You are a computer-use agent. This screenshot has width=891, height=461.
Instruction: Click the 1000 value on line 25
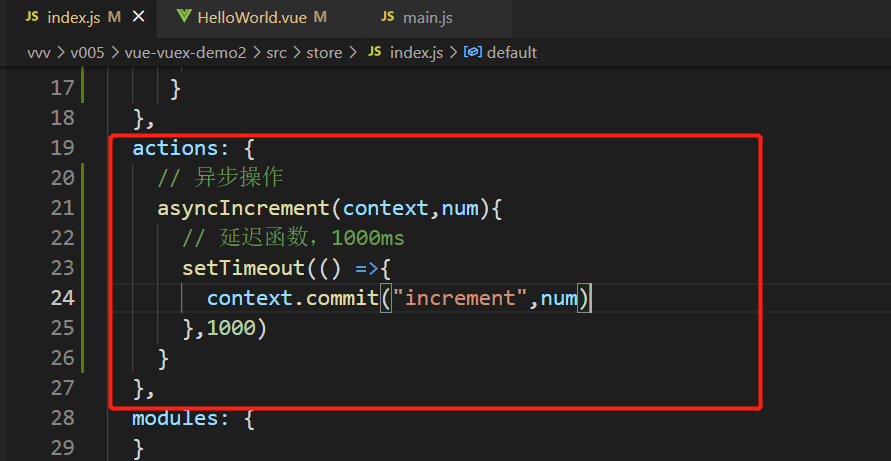[231, 328]
